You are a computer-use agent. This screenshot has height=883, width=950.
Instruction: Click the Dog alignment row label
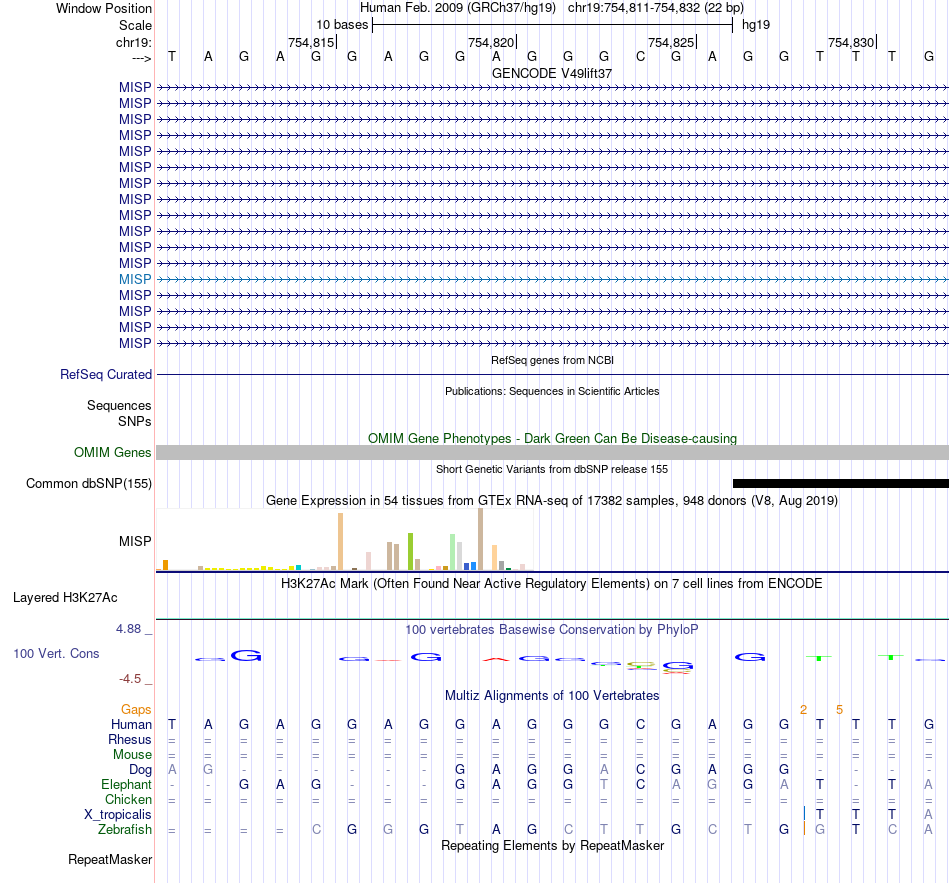click(140, 770)
